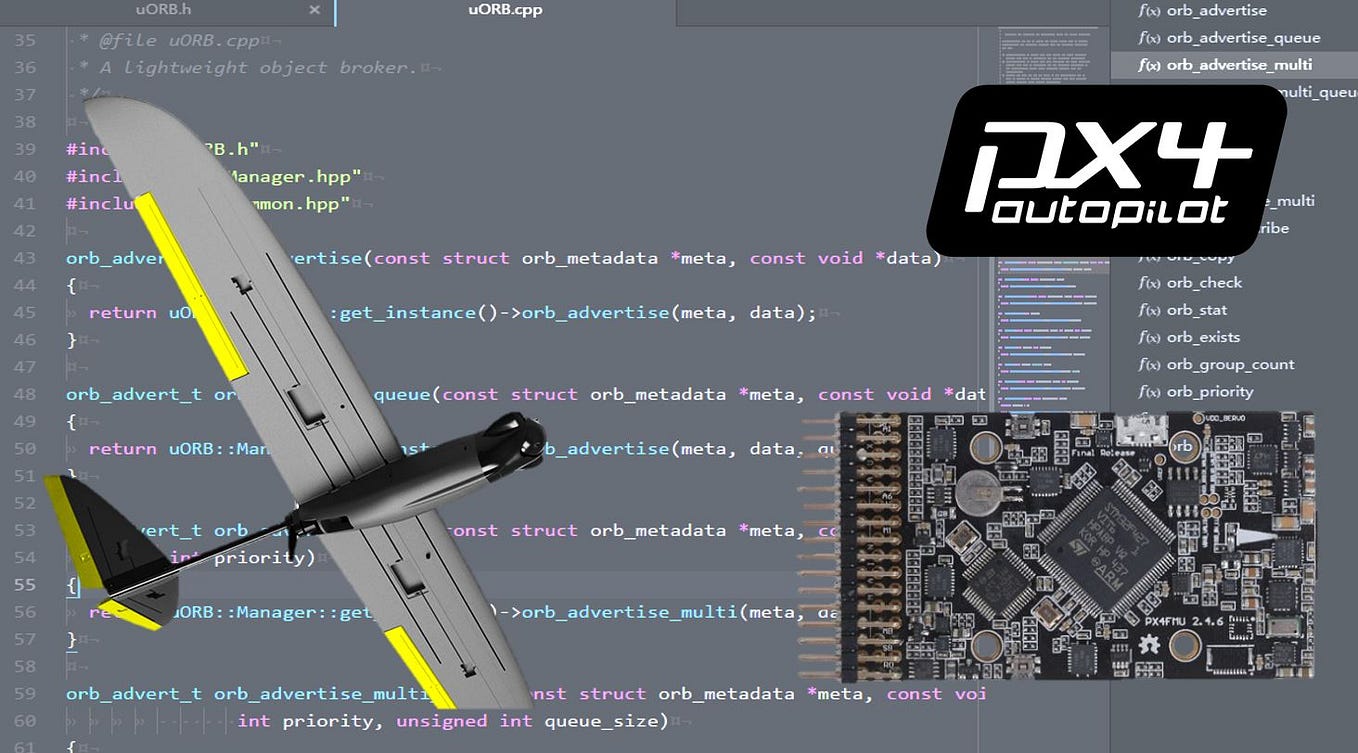Click line number 55 in the gutter

[25, 585]
